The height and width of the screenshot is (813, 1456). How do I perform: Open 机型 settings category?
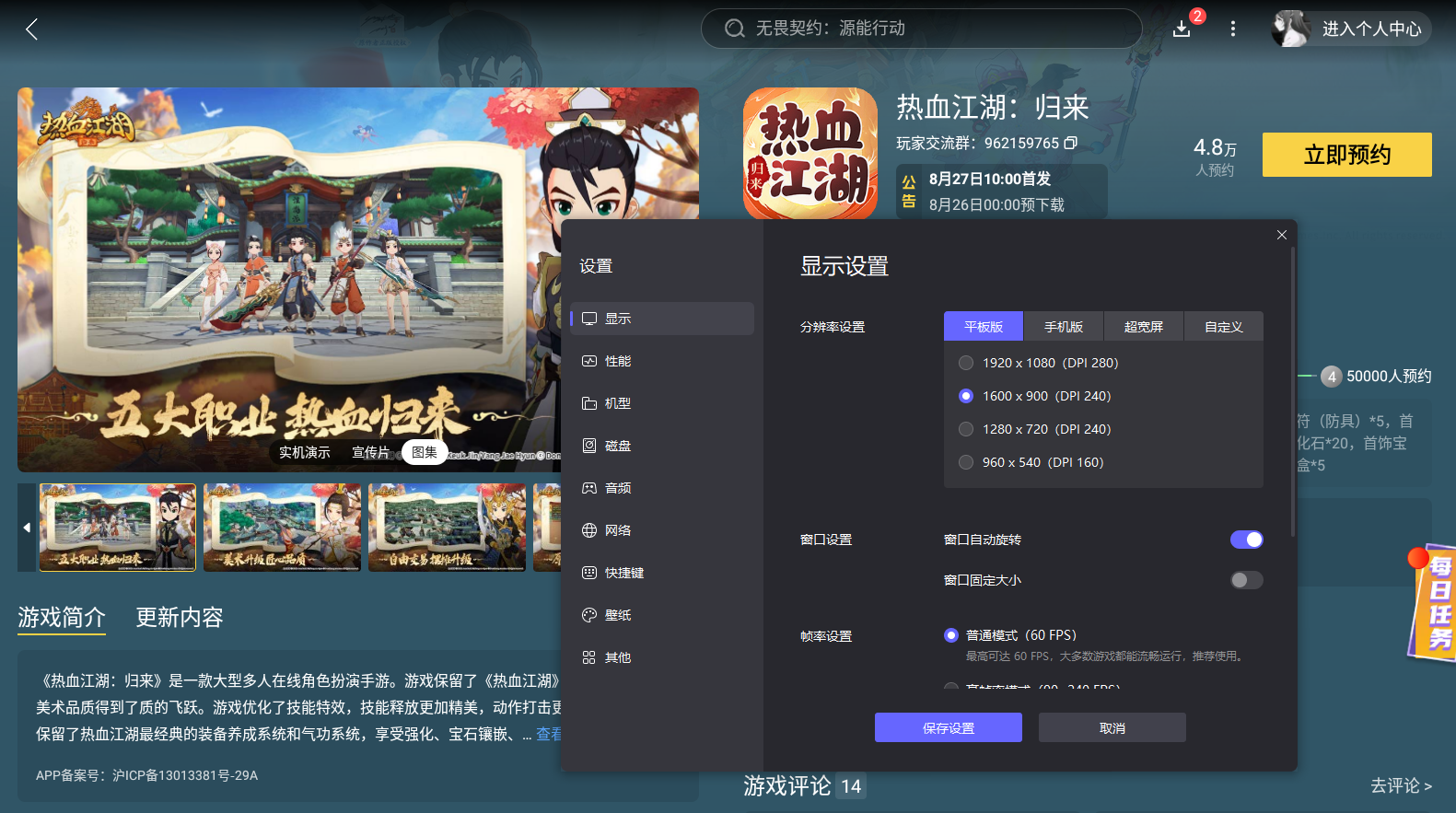pyautogui.click(x=662, y=403)
